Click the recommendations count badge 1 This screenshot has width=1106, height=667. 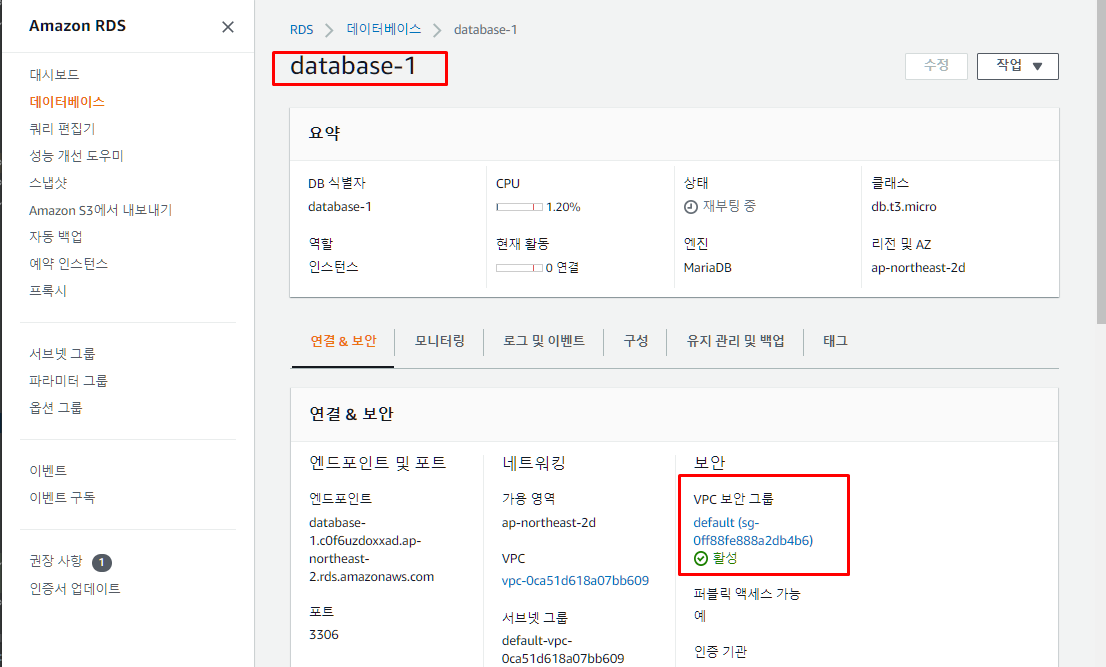click(x=102, y=562)
